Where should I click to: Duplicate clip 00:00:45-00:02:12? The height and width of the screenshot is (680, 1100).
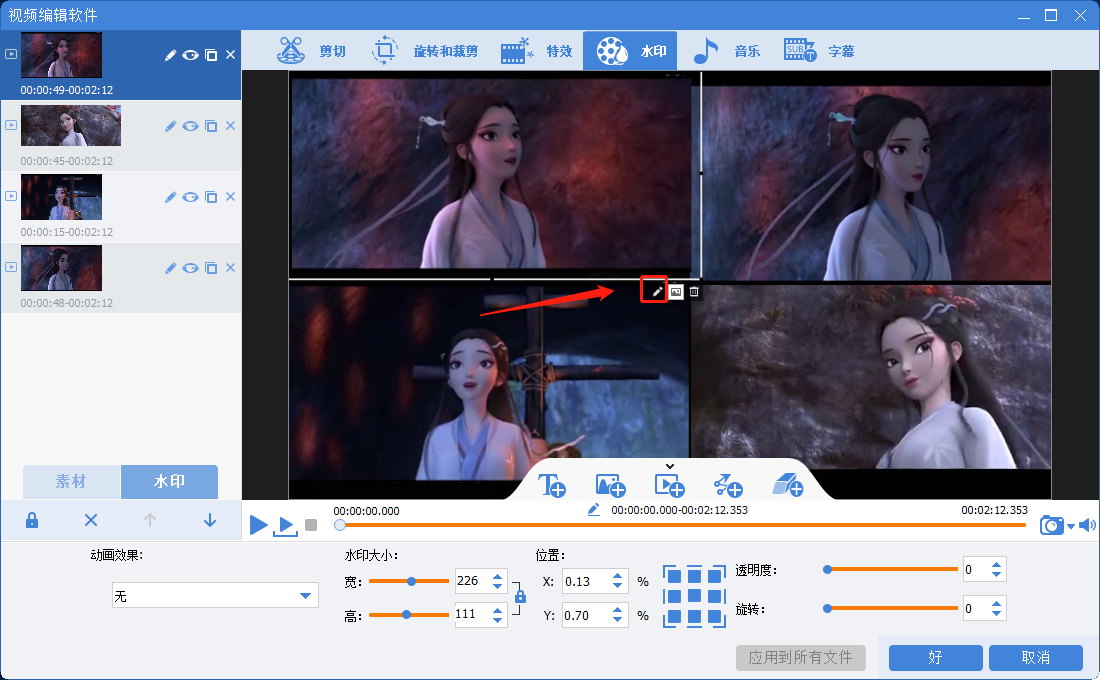(x=210, y=126)
